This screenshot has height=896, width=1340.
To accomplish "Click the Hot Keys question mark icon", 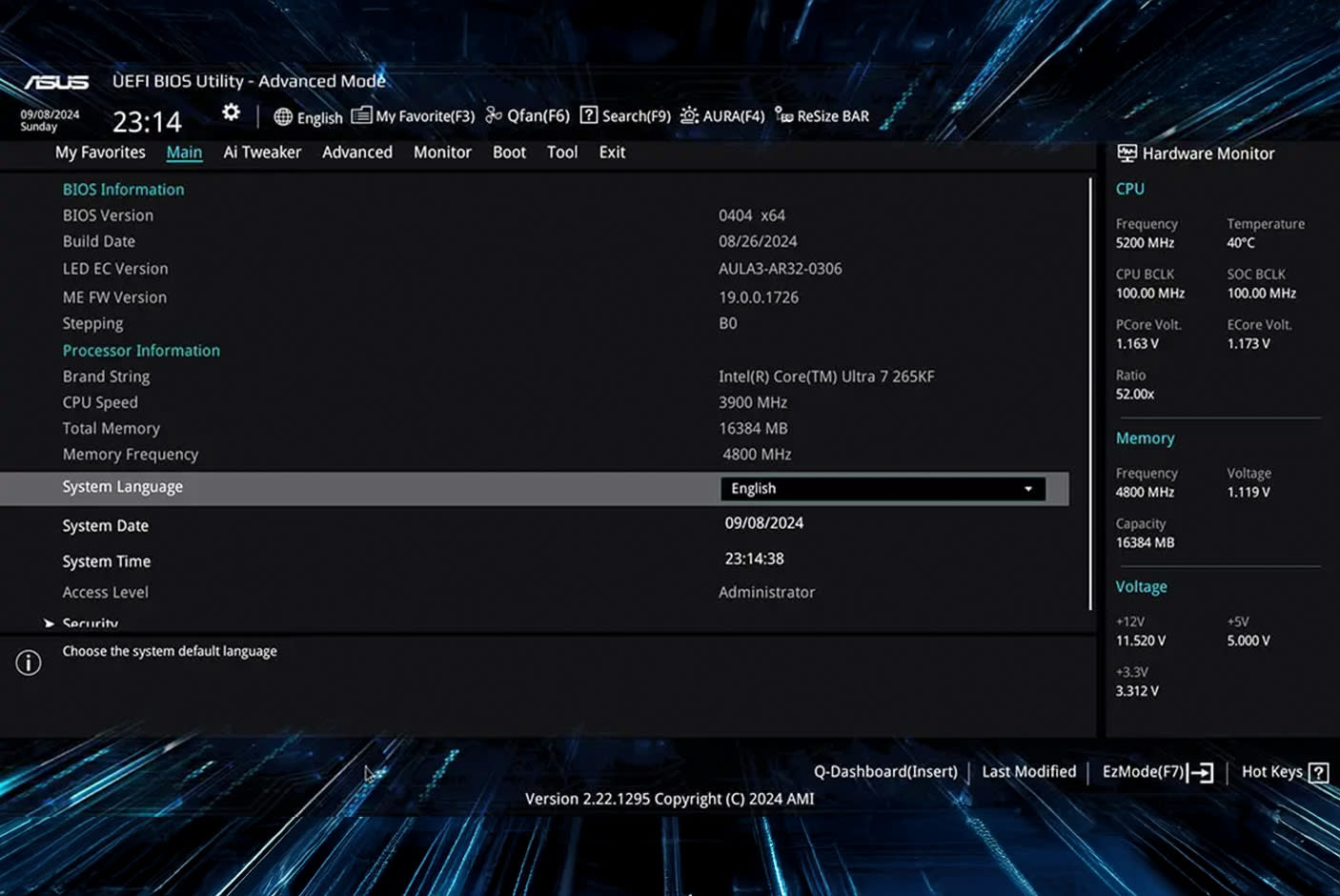I will [x=1319, y=772].
